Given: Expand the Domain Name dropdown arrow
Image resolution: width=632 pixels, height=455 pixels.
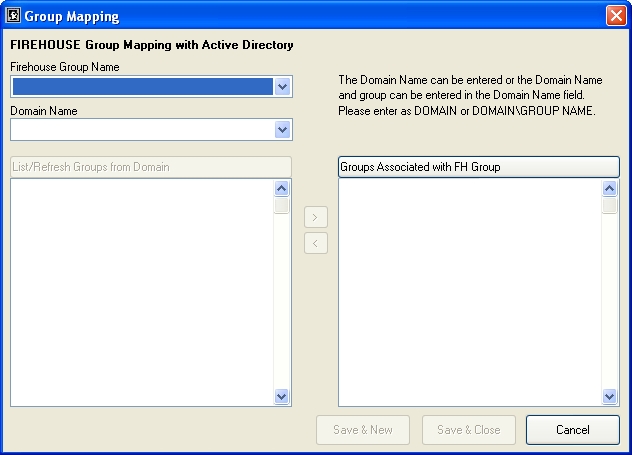Looking at the screenshot, I should click(x=283, y=130).
